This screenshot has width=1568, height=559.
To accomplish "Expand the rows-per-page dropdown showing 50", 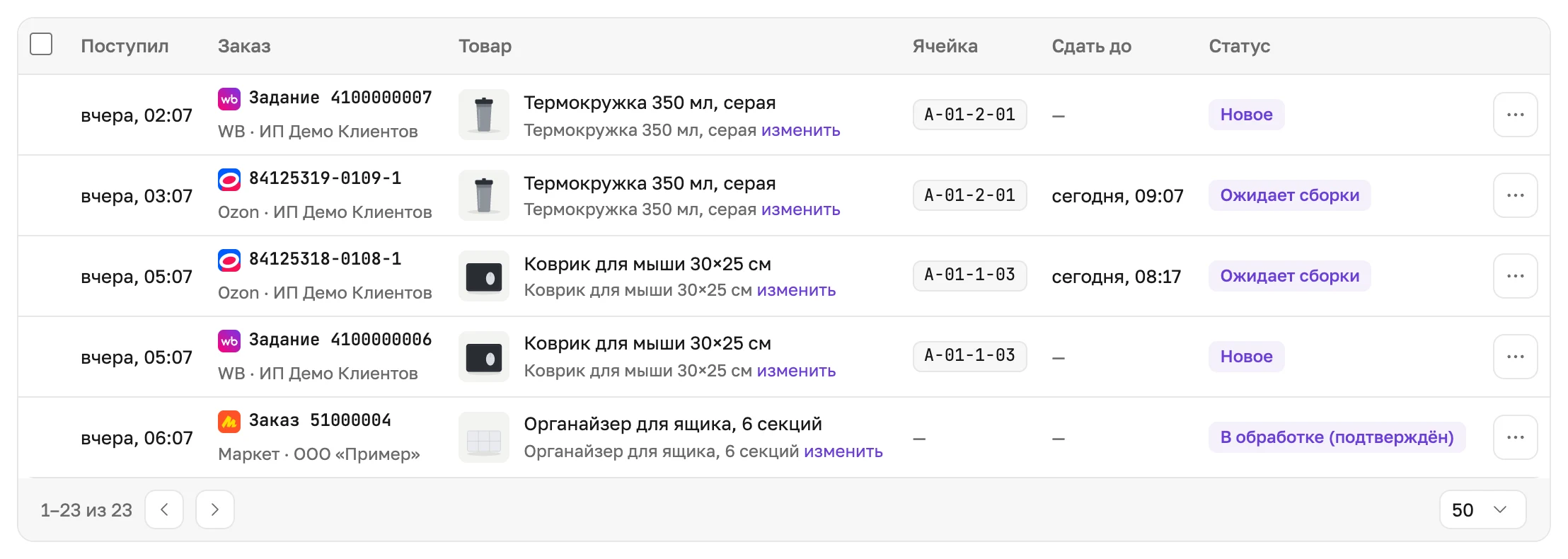I will (x=1482, y=509).
